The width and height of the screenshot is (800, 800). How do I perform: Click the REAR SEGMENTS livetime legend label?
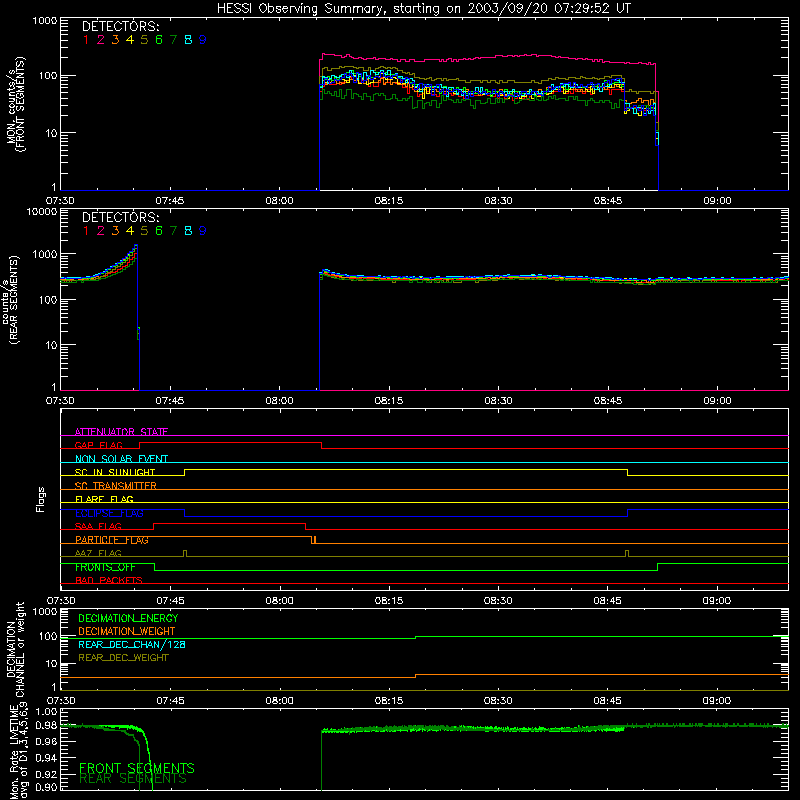[133, 779]
